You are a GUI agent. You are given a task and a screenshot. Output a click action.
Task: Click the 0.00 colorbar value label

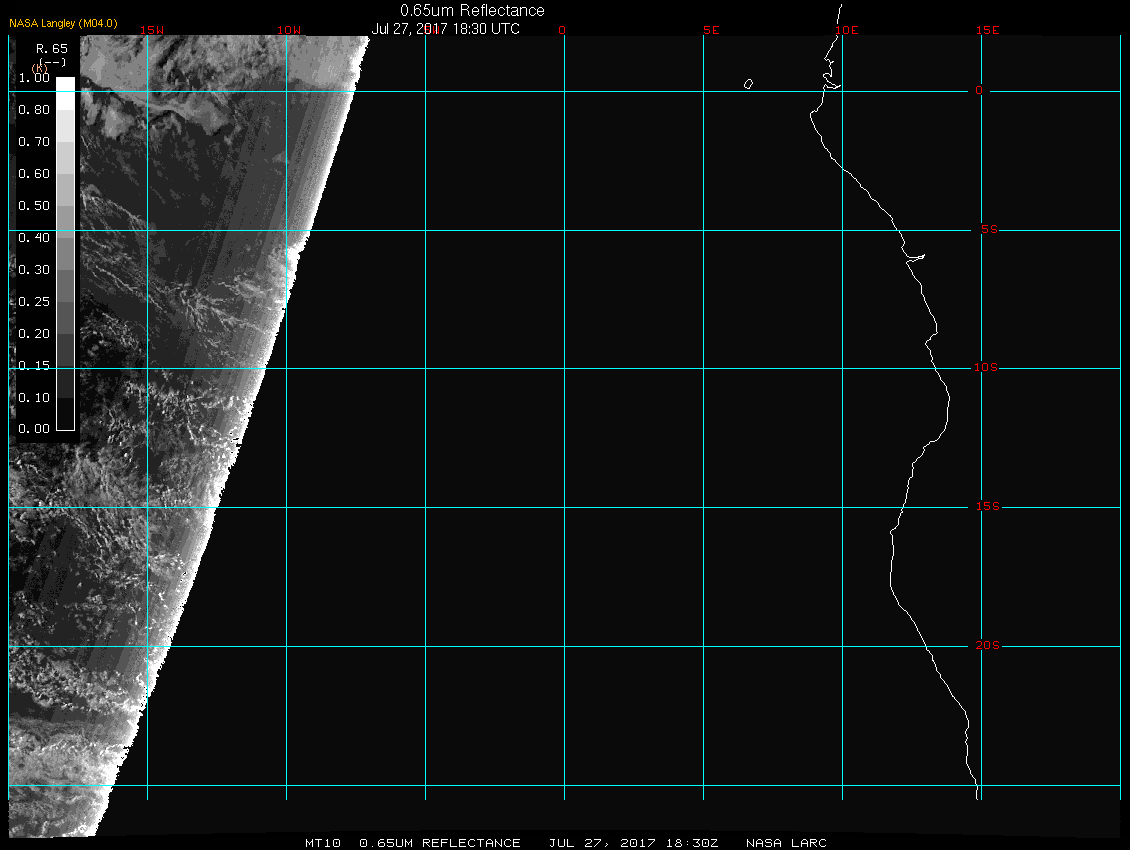click(x=34, y=429)
